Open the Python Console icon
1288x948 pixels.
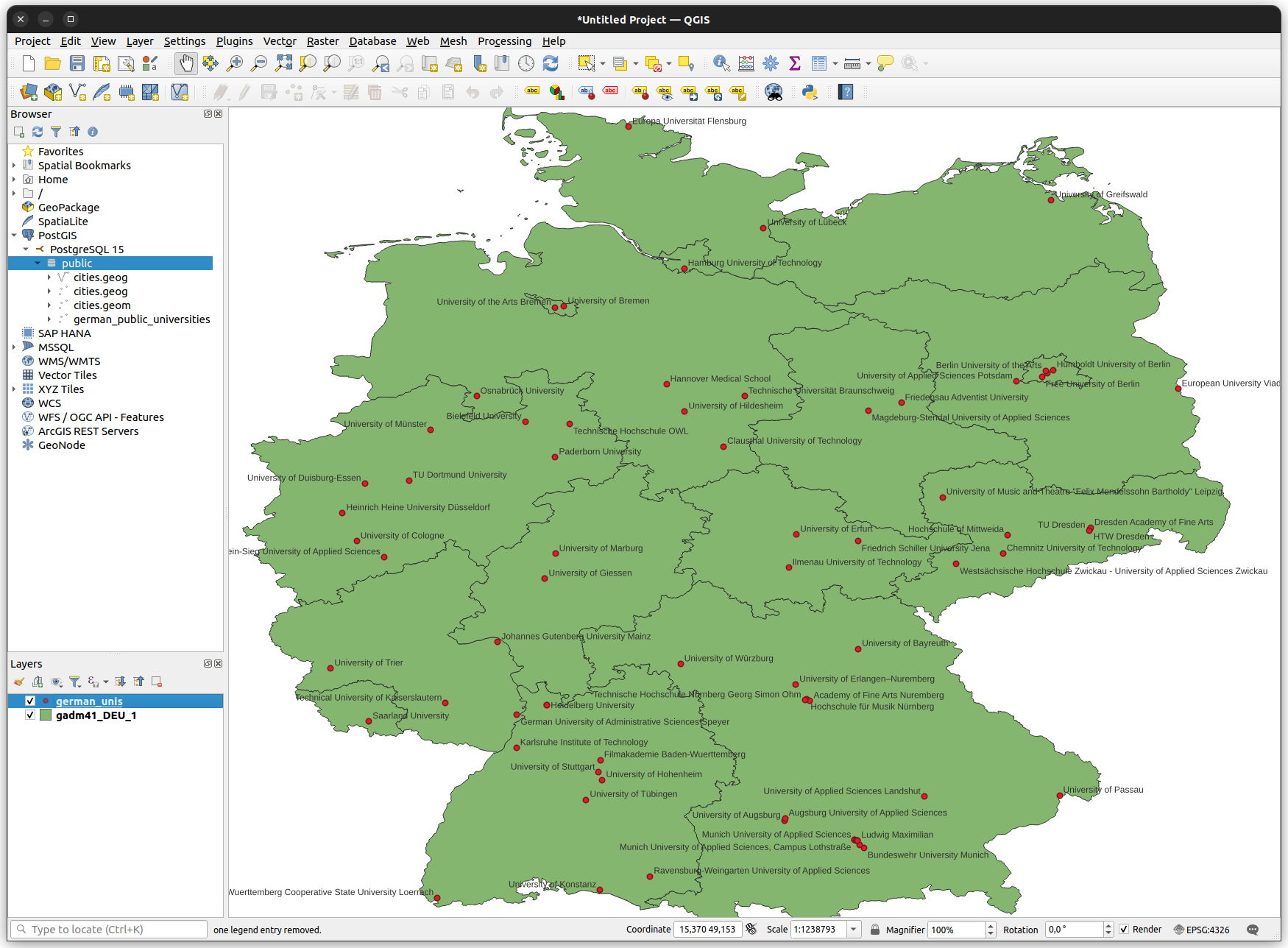point(810,93)
